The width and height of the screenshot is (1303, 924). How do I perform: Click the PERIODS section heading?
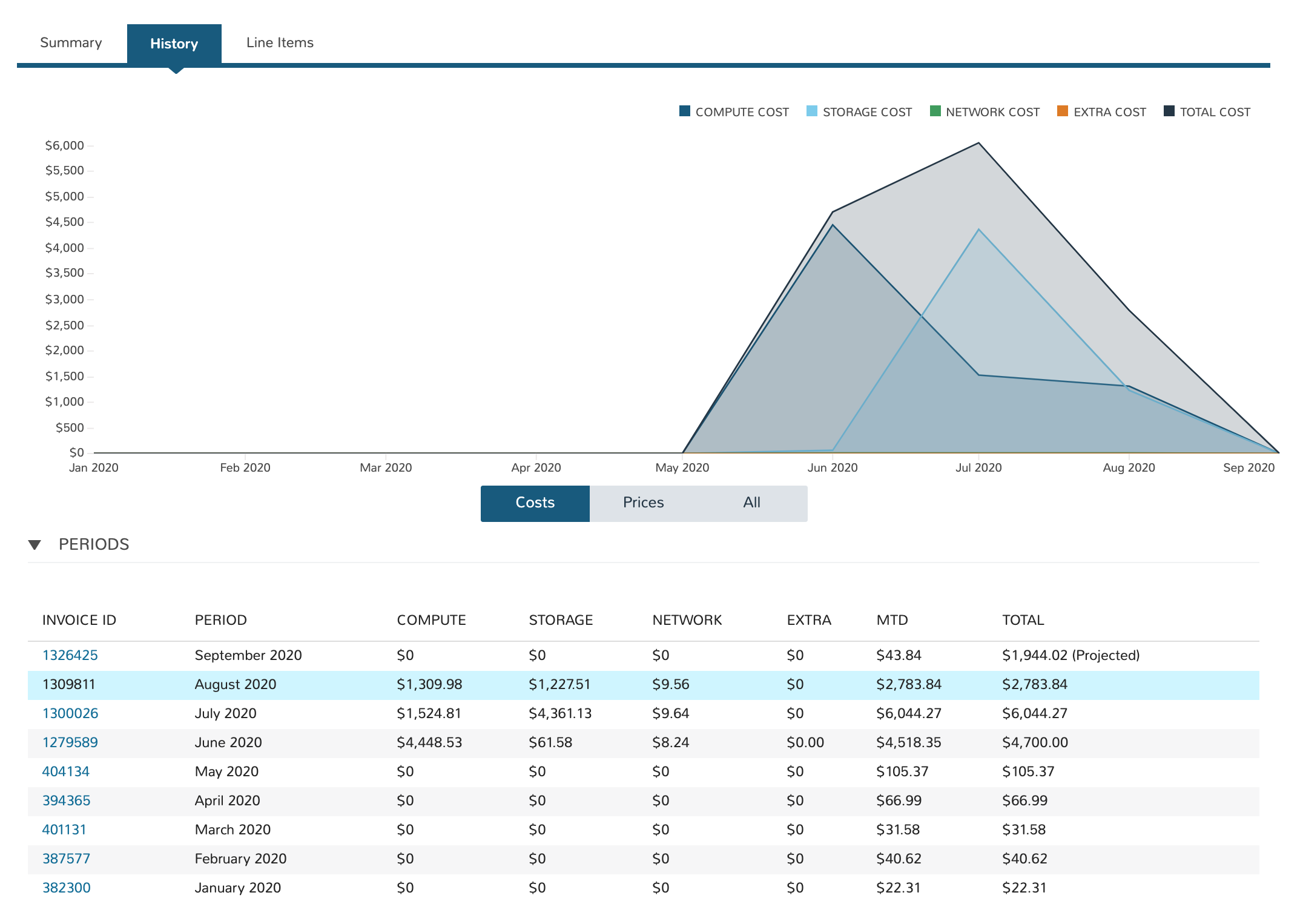94,544
